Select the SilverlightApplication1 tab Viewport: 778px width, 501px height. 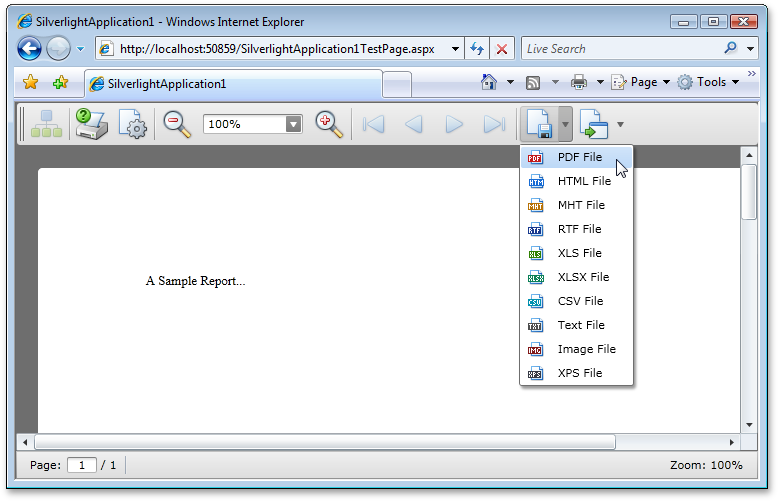point(233,84)
